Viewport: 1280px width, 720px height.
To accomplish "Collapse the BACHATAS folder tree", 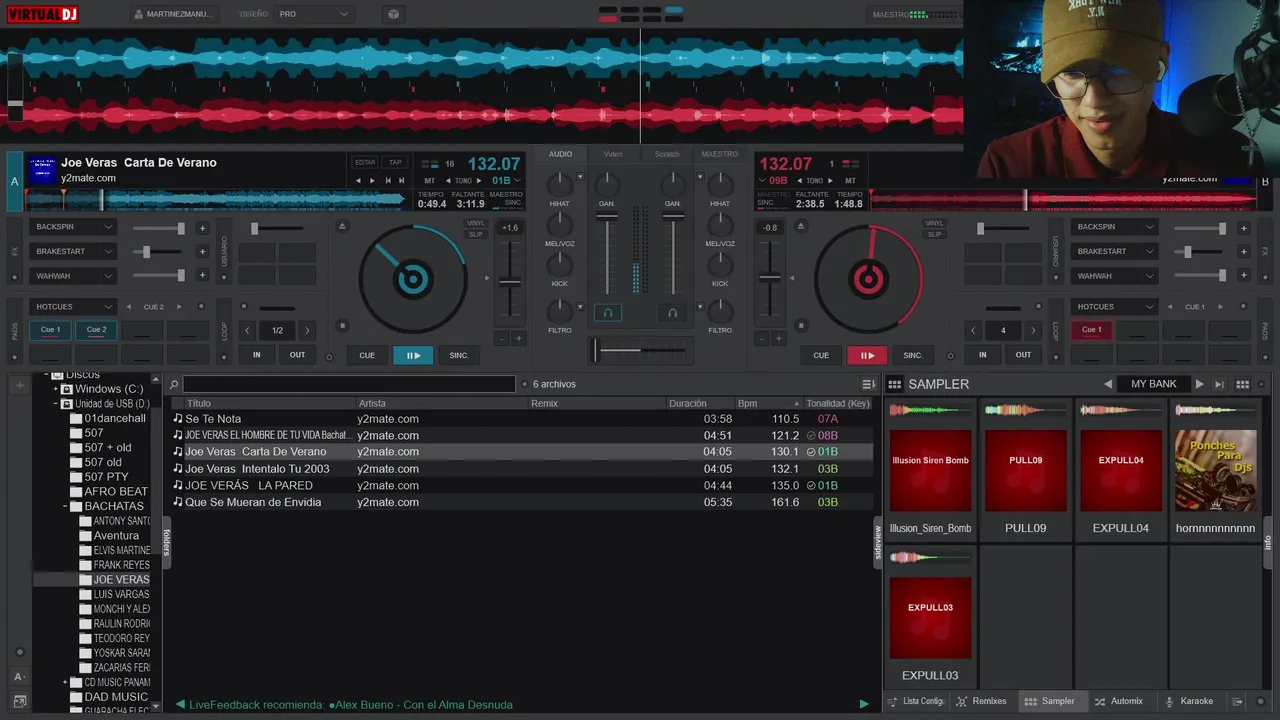I will click(x=65, y=506).
